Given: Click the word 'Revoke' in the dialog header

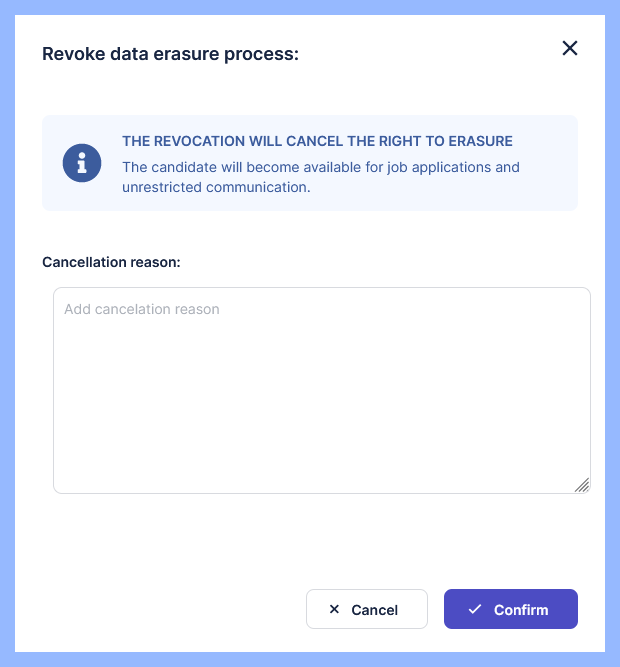Looking at the screenshot, I should tap(70, 54).
